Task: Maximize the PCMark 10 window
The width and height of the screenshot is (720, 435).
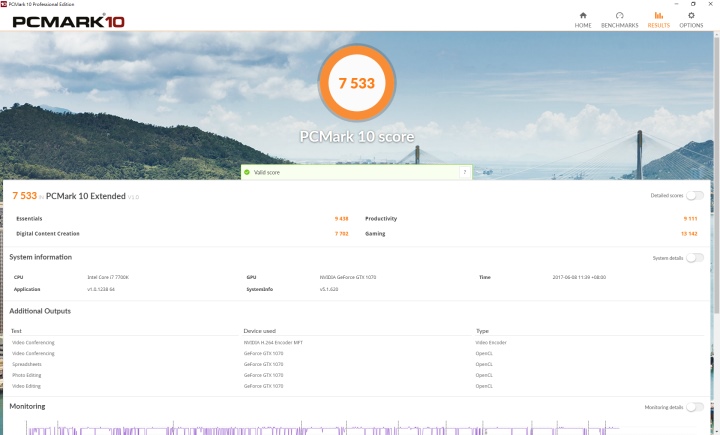Action: click(693, 4)
